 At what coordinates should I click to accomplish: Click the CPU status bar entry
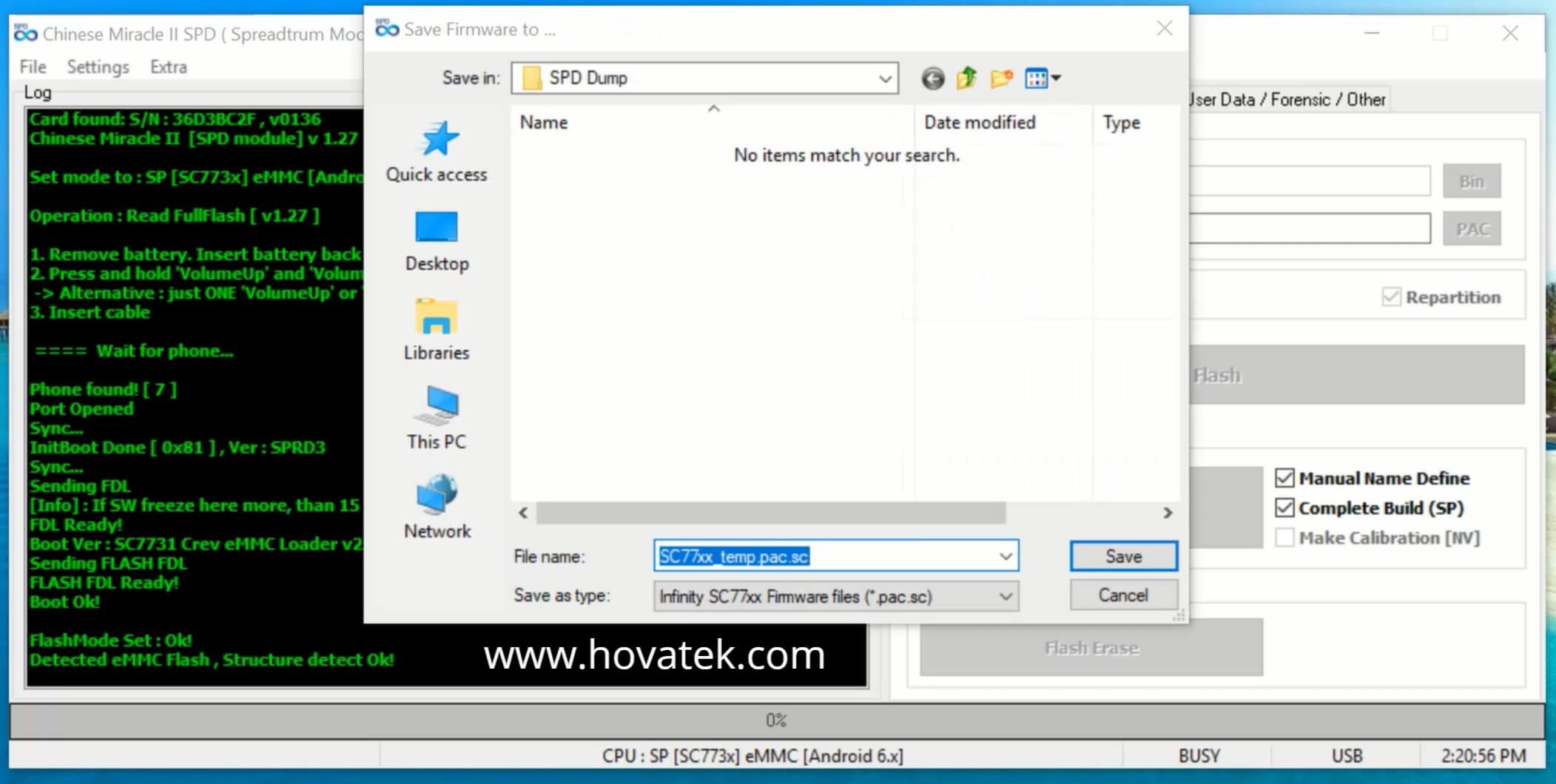click(x=752, y=756)
